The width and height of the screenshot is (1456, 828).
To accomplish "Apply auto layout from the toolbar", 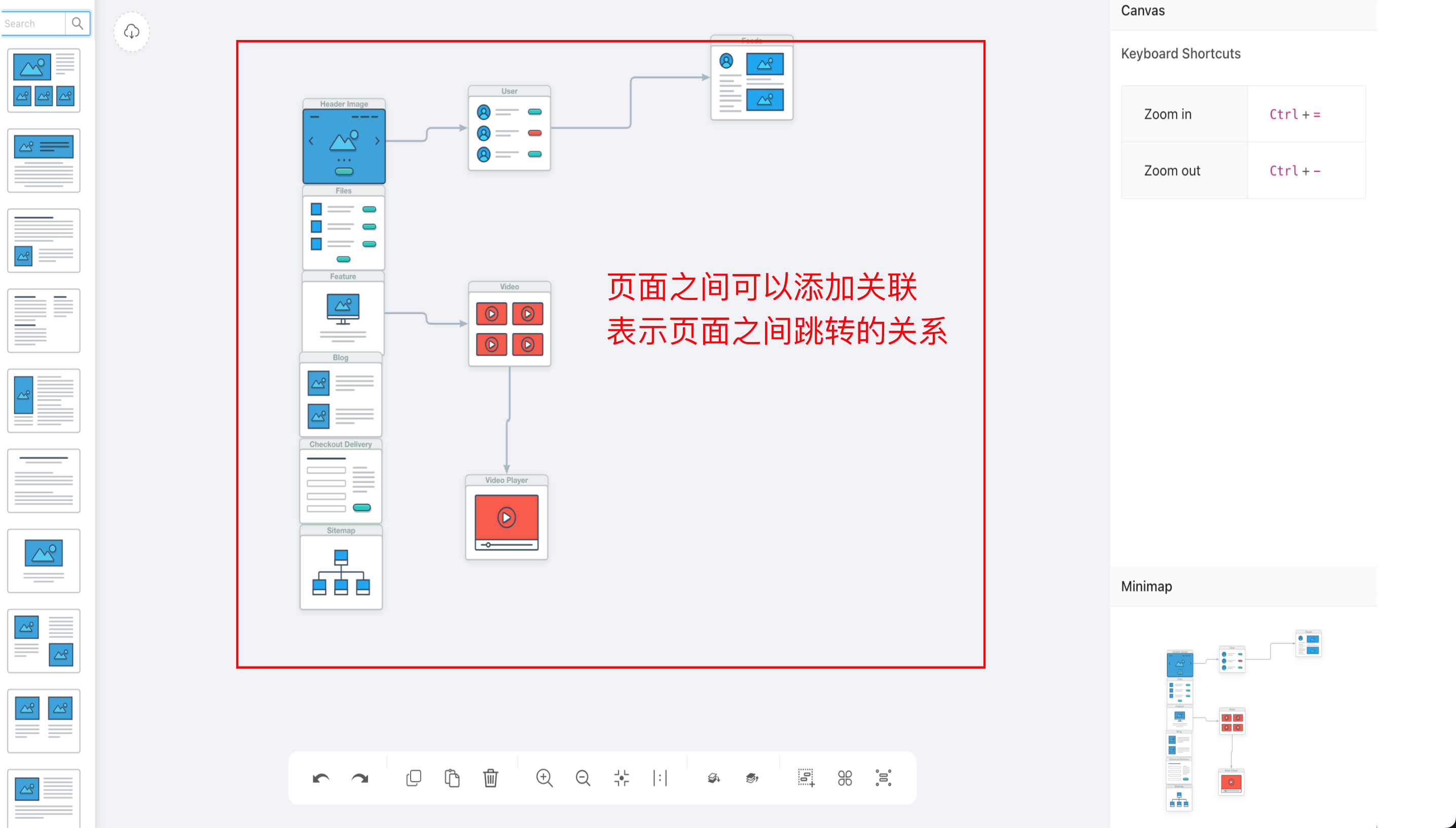I will (883, 778).
